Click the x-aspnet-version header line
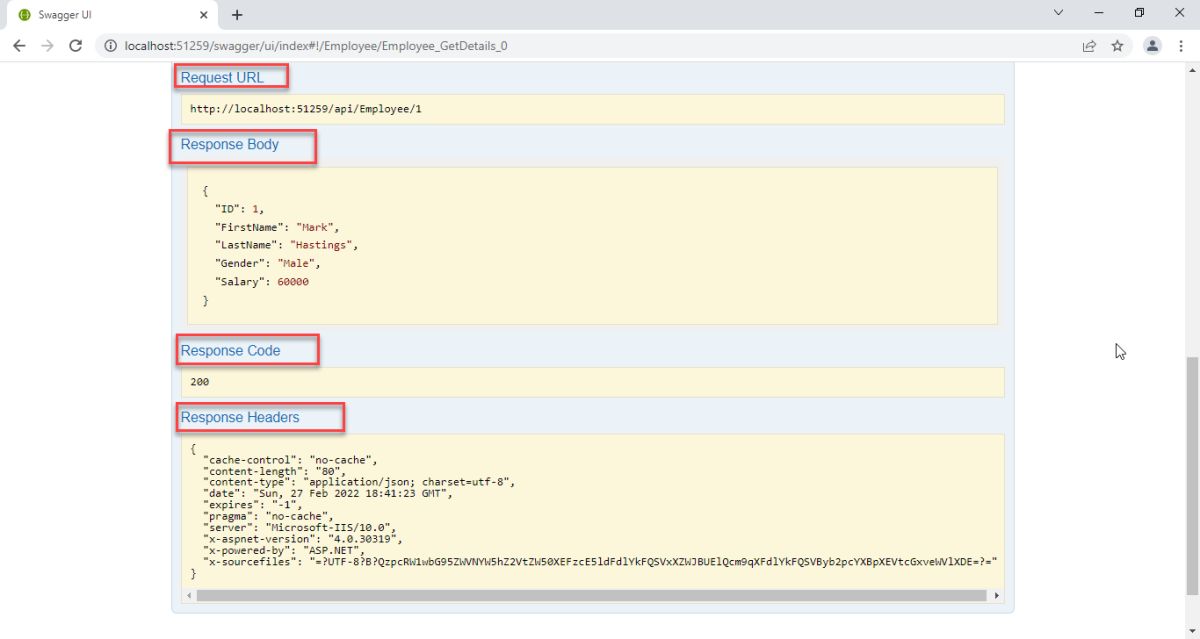Viewport: 1200px width, 639px height. click(302, 538)
